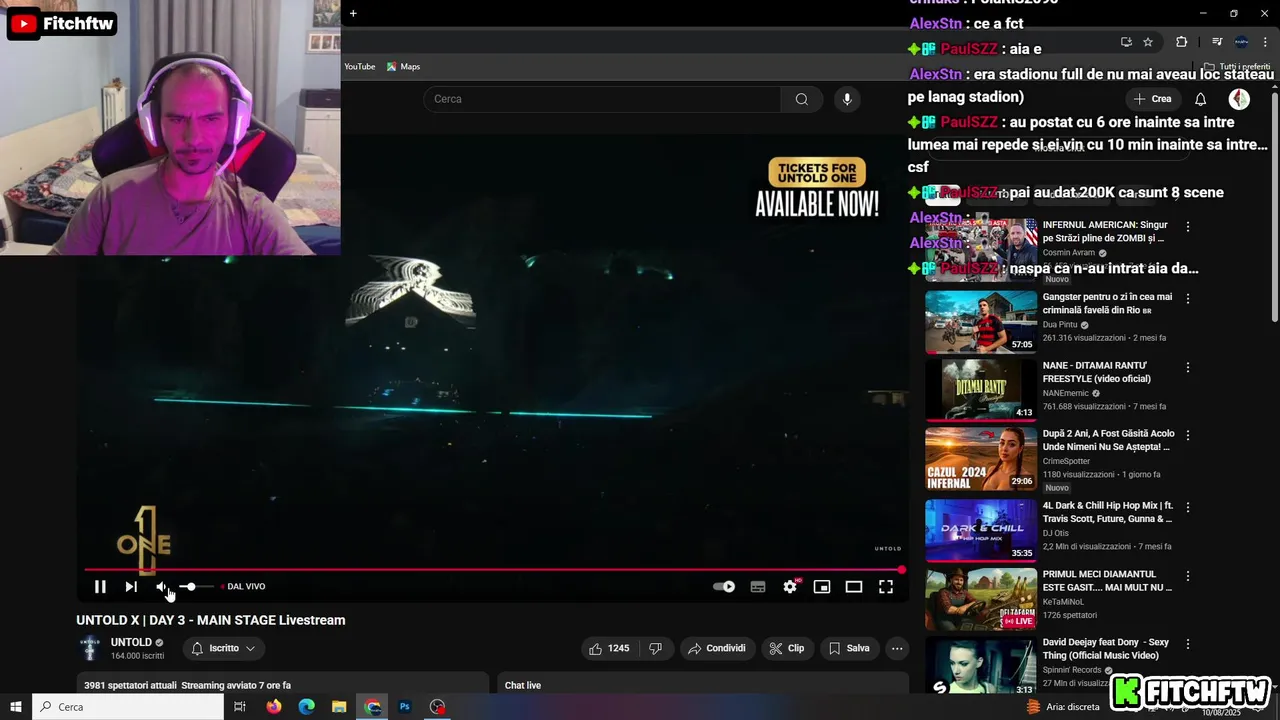Open the install app icon in address bar
Screen dimensions: 1280x720
(1126, 42)
